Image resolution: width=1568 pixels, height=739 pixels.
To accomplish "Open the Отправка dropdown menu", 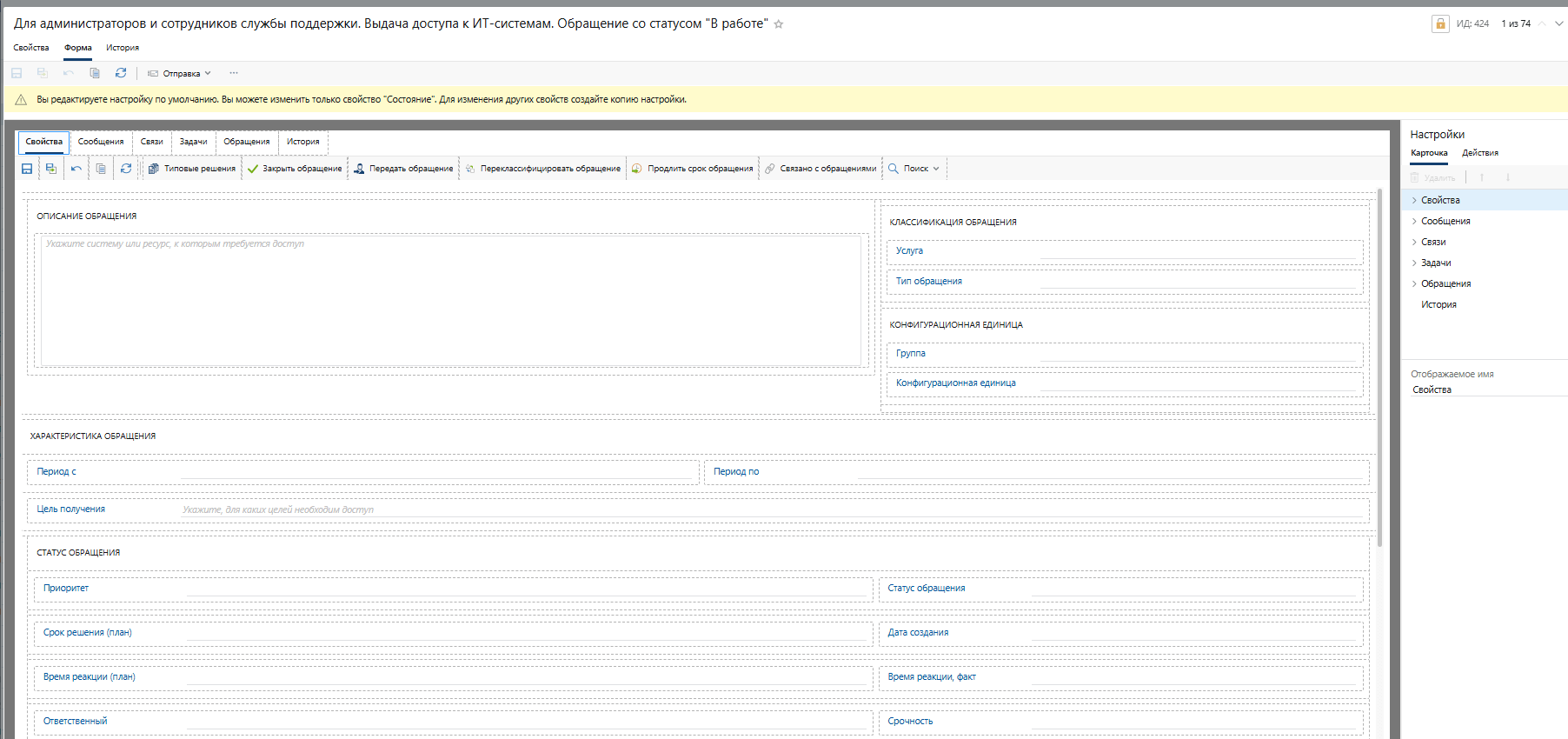I will (x=180, y=74).
